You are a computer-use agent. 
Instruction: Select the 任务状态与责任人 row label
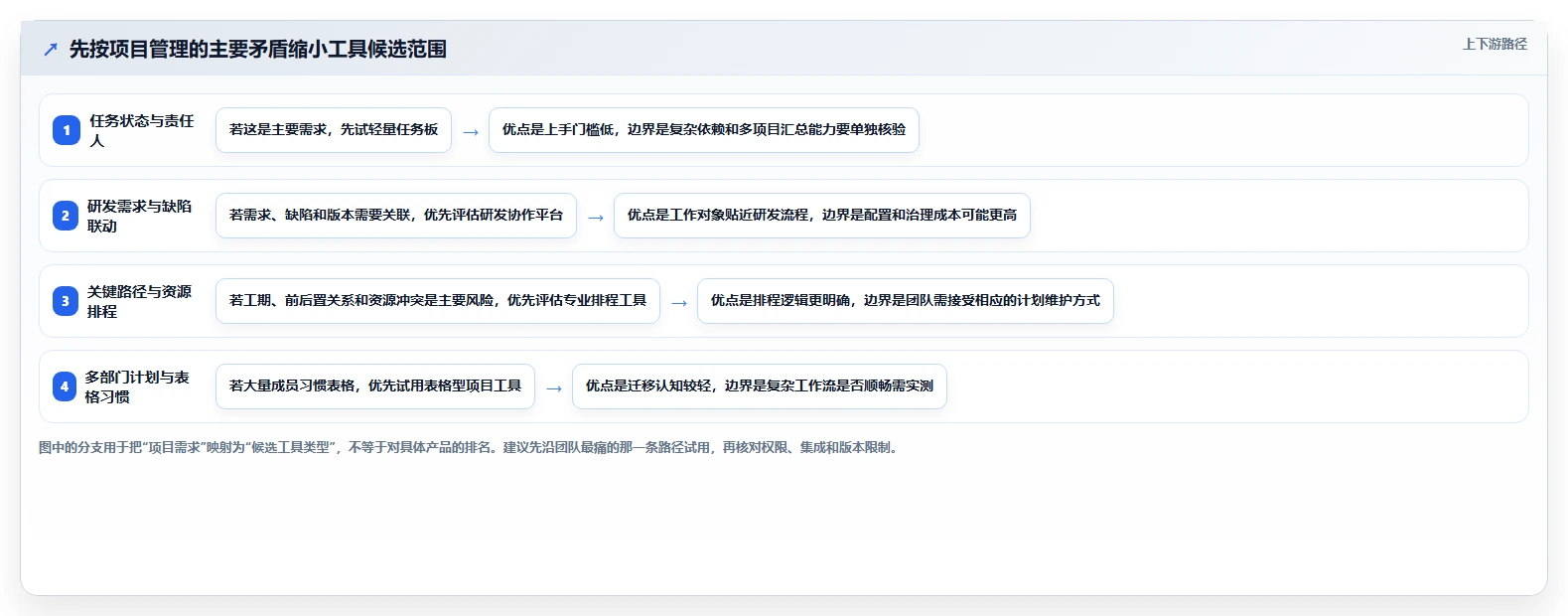[142, 130]
